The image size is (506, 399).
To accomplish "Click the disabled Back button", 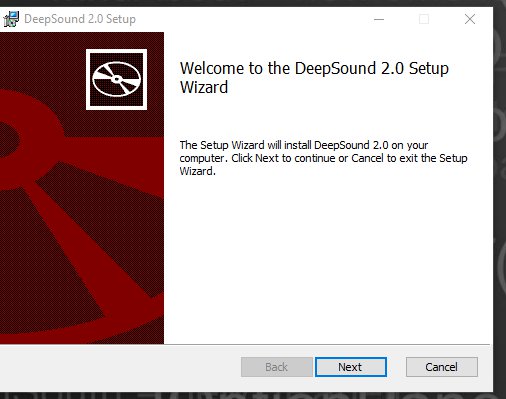I will pos(277,367).
